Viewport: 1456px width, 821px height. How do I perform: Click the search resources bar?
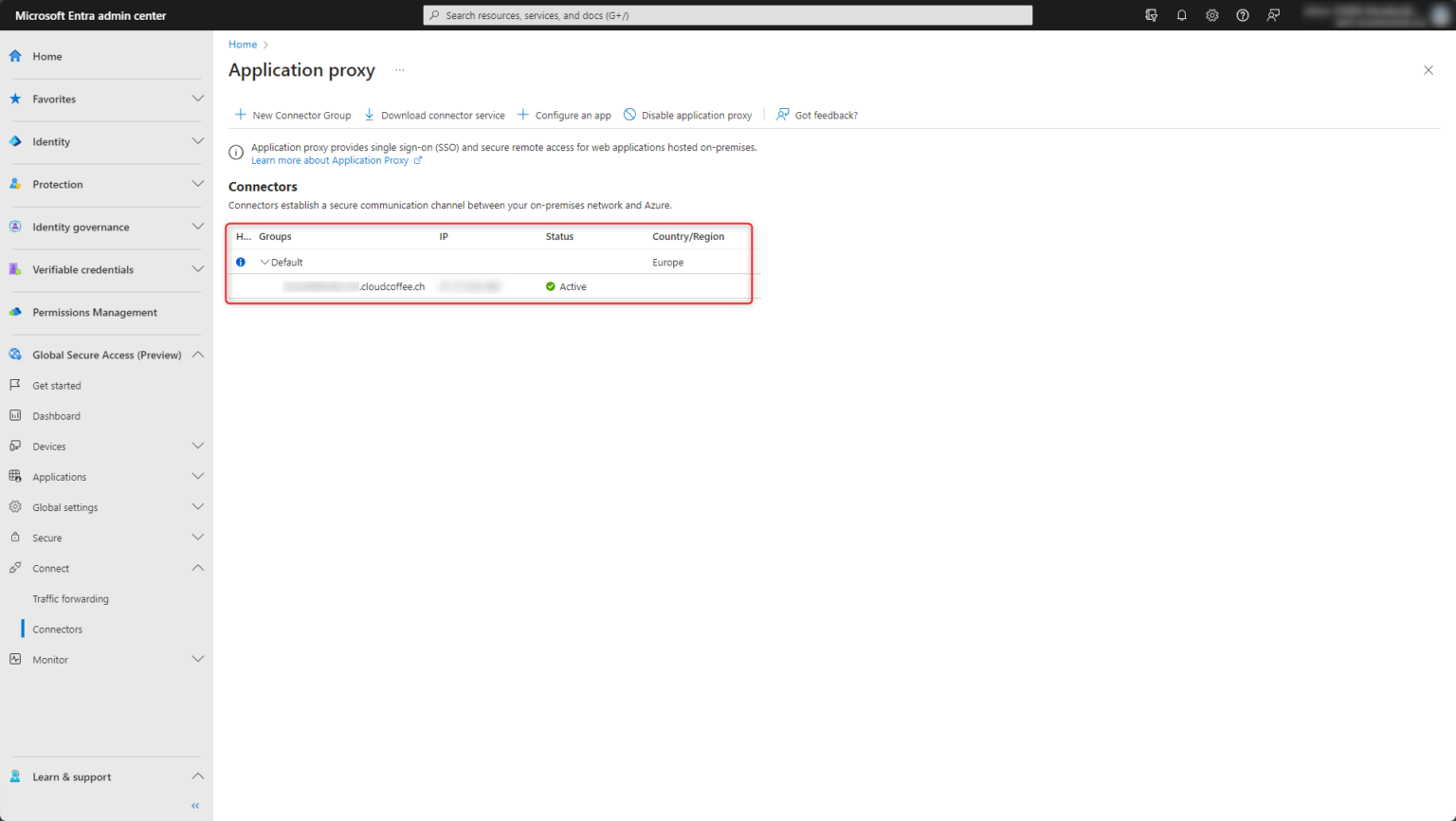727,15
